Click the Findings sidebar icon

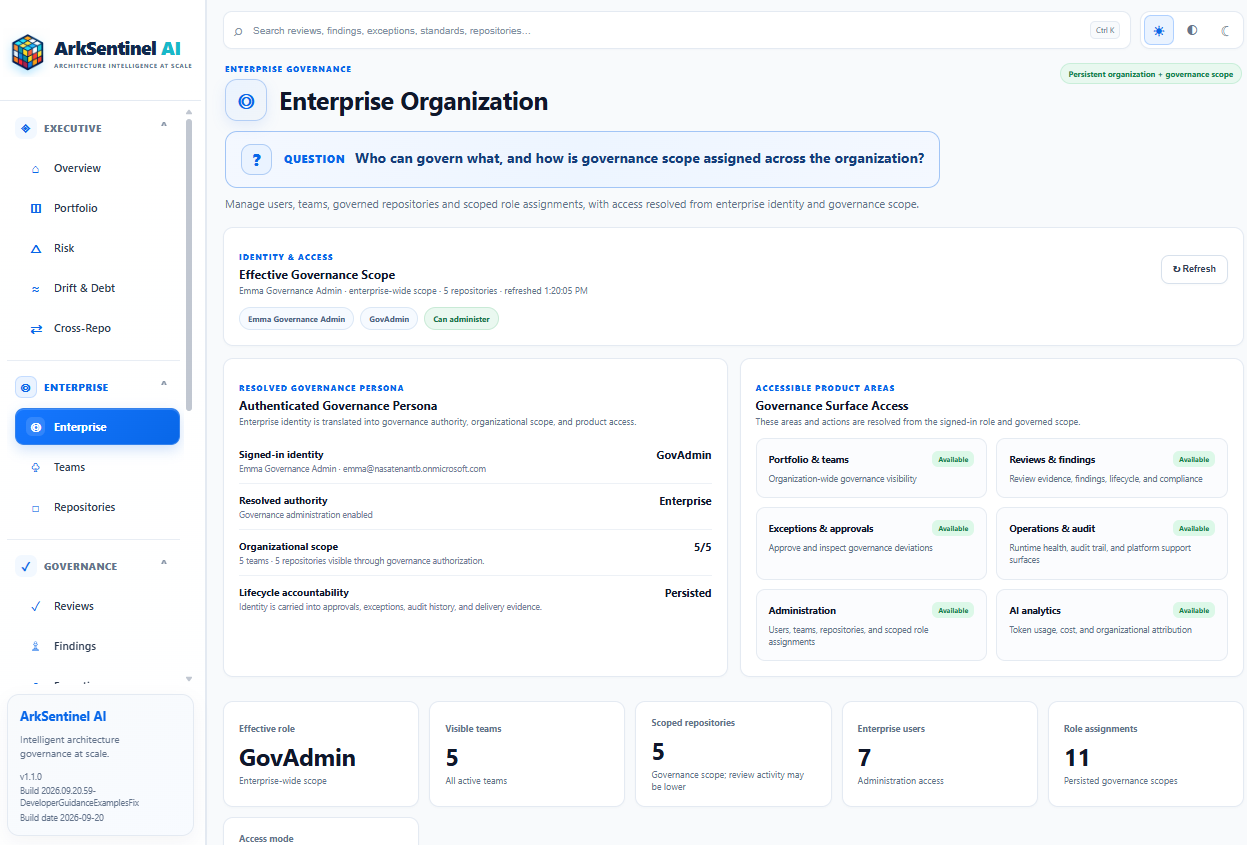pyautogui.click(x=36, y=647)
